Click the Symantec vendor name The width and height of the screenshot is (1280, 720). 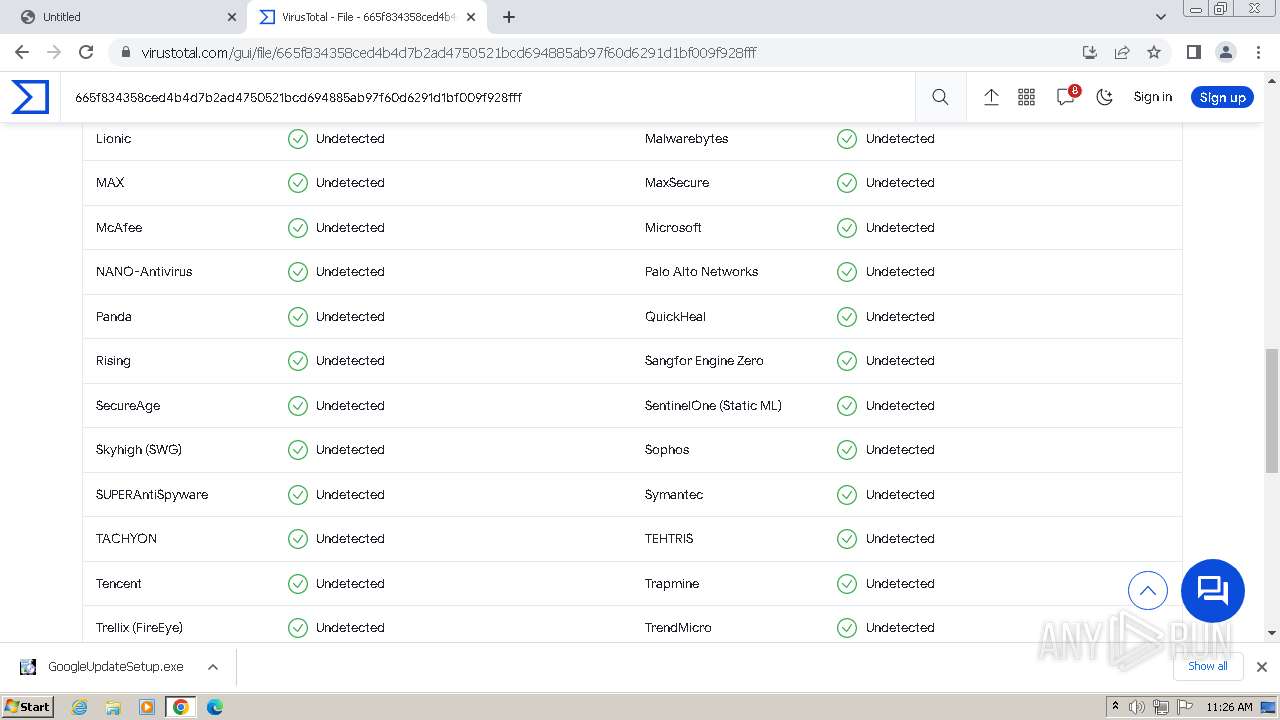(x=674, y=495)
